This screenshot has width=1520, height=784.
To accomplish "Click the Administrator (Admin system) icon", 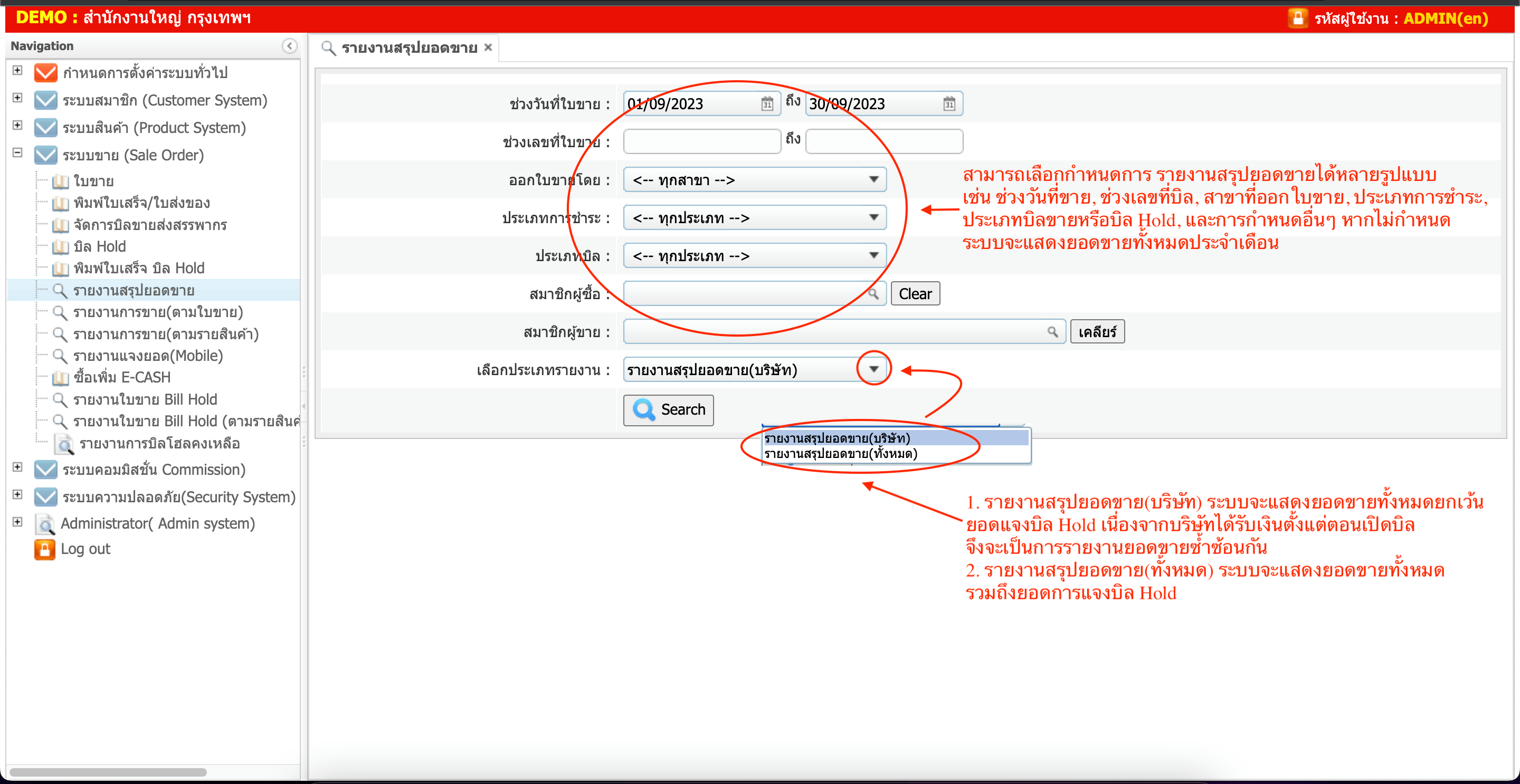I will [x=45, y=523].
